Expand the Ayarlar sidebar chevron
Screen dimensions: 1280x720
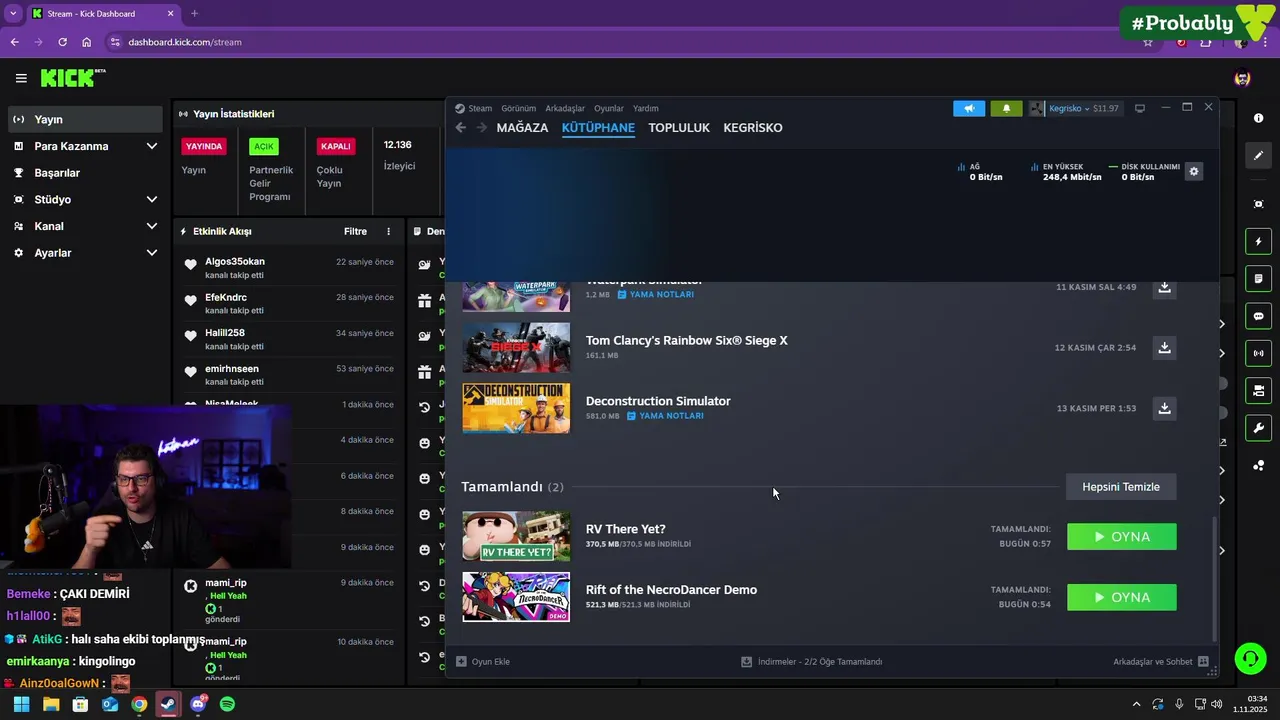pos(152,253)
